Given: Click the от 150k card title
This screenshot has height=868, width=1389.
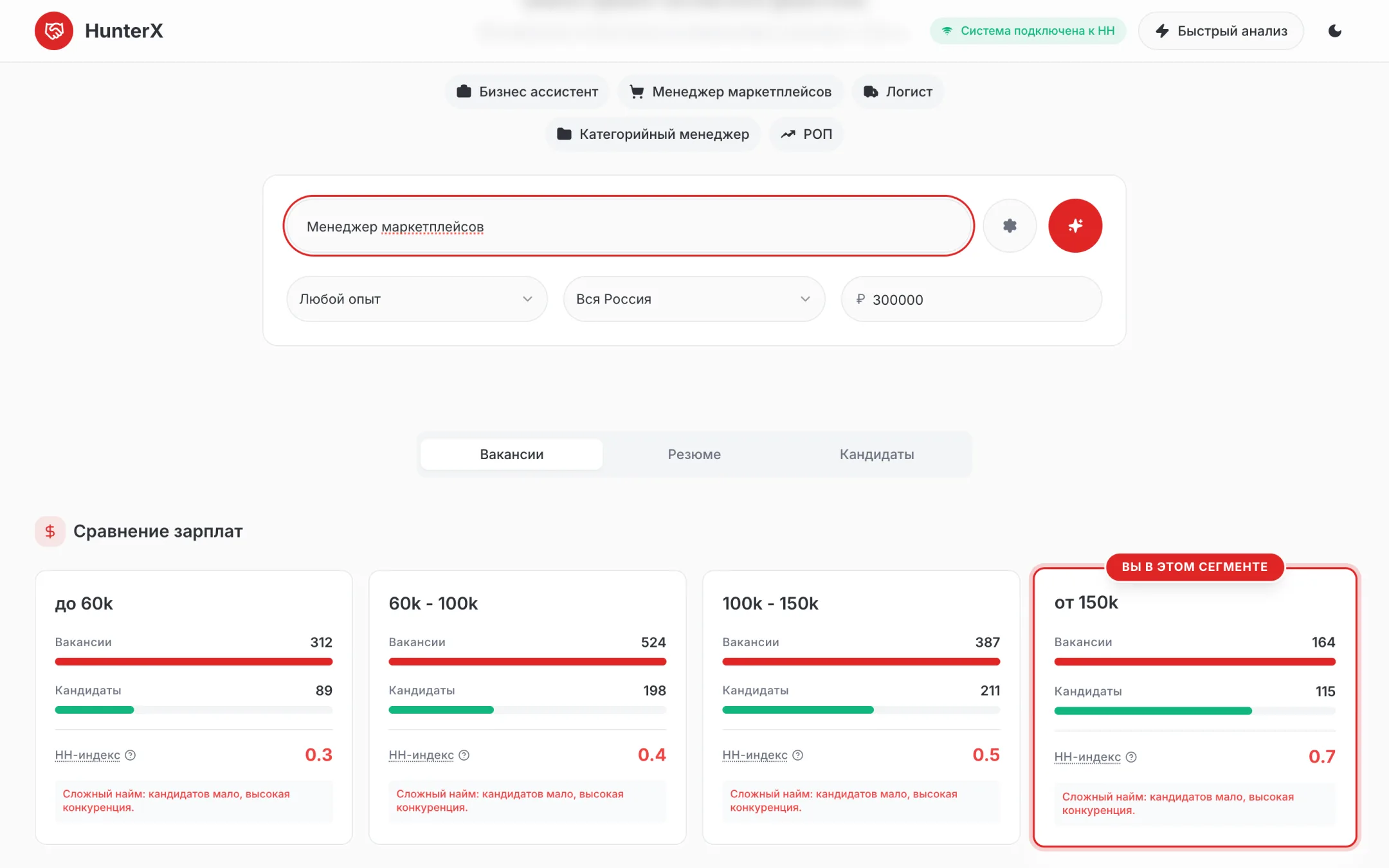Looking at the screenshot, I should pos(1085,602).
